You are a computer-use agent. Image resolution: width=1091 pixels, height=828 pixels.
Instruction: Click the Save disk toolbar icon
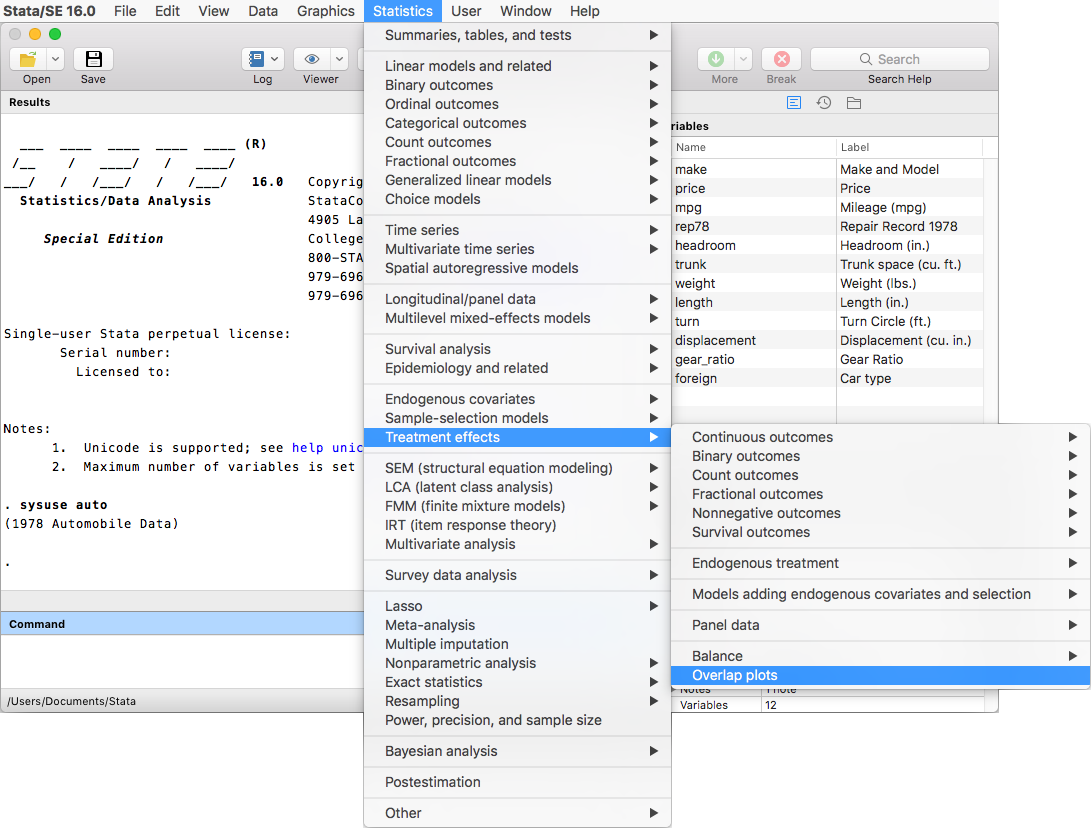[x=93, y=59]
